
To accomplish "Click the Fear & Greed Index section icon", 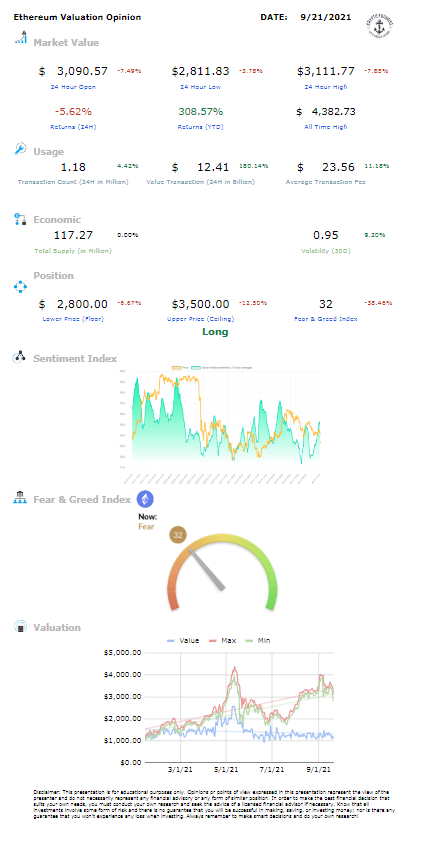I will (x=20, y=497).
